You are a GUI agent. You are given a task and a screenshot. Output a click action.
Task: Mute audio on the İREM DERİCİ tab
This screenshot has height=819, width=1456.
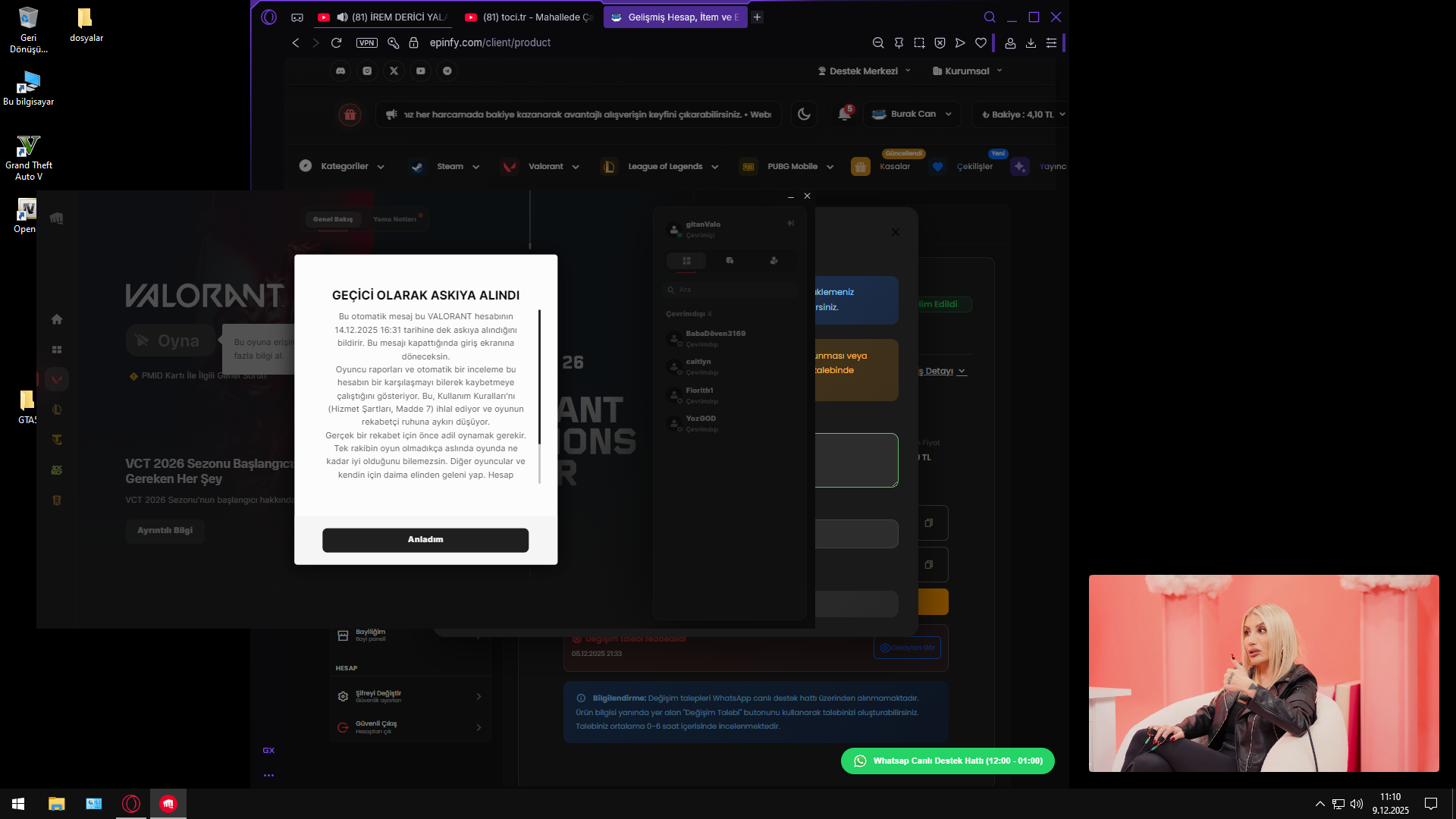pyautogui.click(x=342, y=17)
